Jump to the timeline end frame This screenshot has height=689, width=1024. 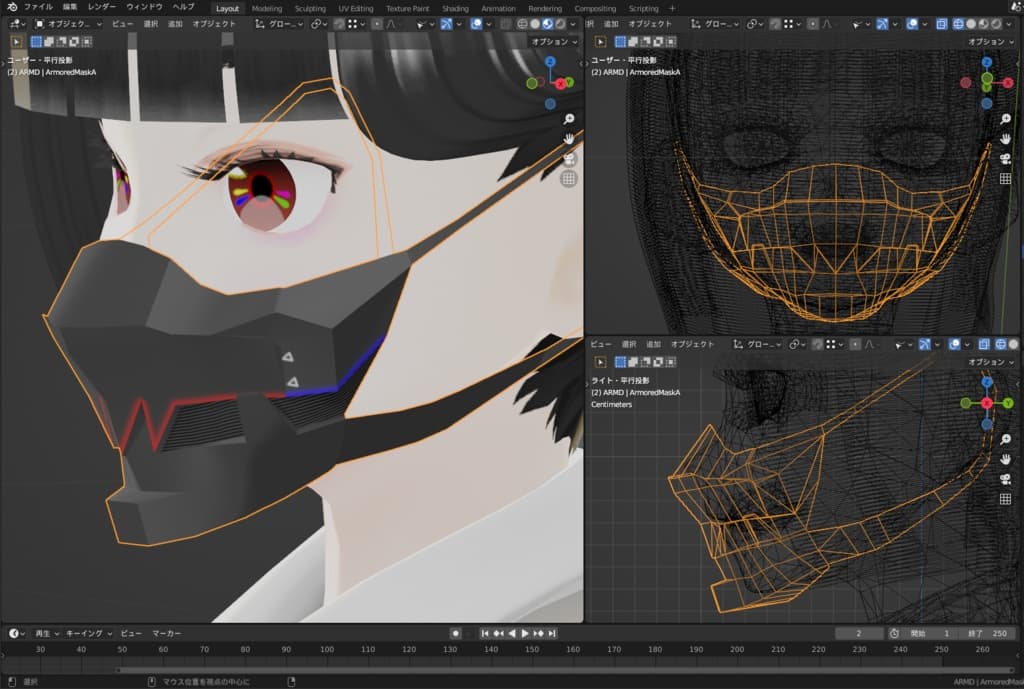coord(551,633)
